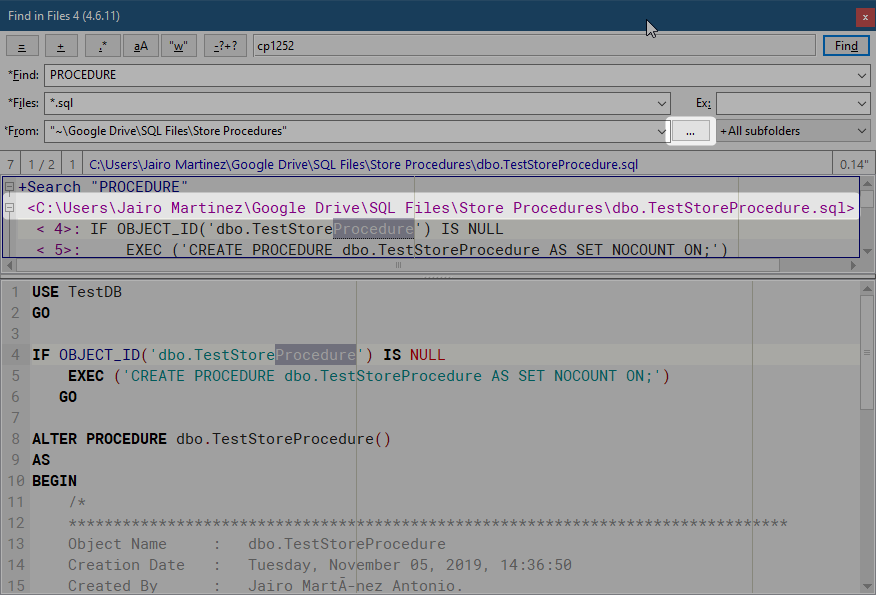876x595 pixels.
Task: Toggle regular expression mode (.*)
Action: coord(102,46)
